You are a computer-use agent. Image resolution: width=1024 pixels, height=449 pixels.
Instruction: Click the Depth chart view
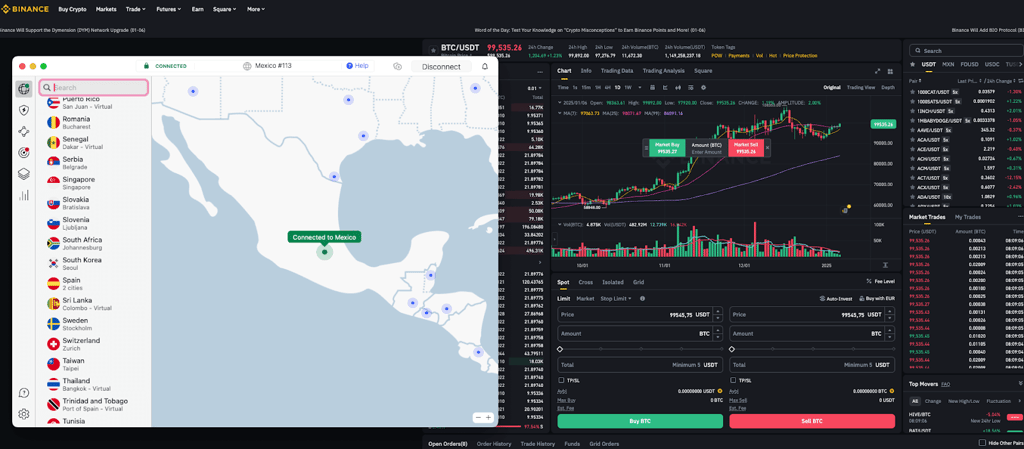(x=888, y=87)
